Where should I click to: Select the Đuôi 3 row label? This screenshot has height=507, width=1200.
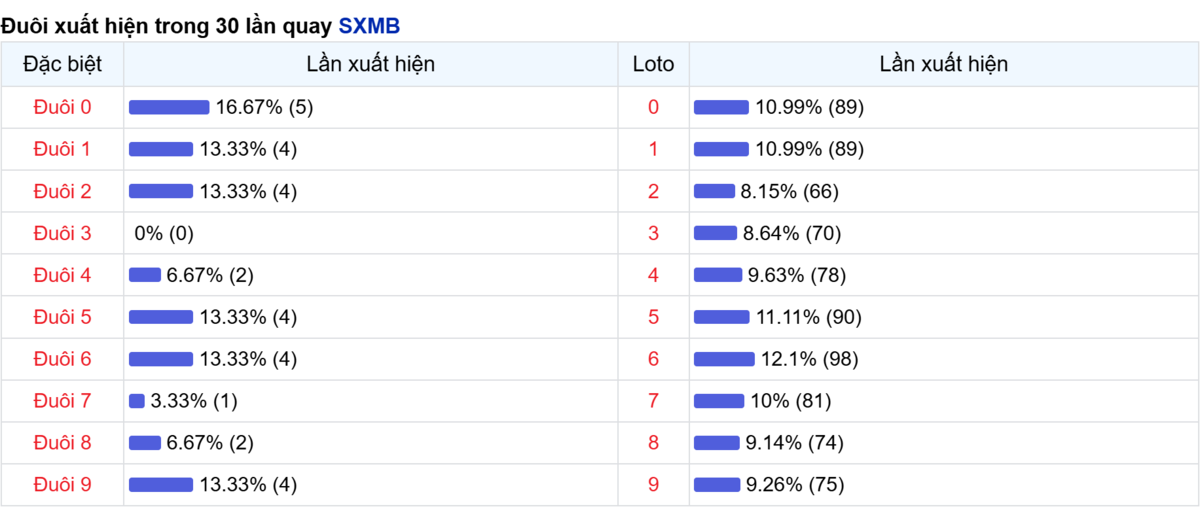pos(62,233)
